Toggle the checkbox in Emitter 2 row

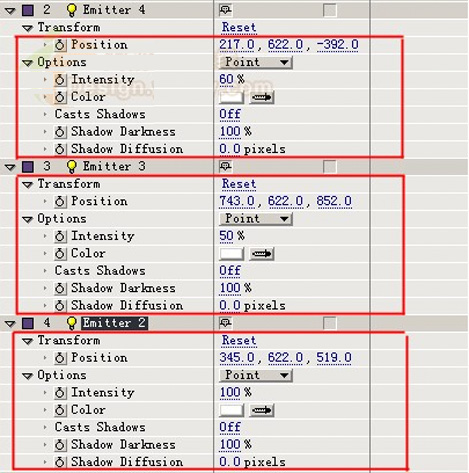[x=329, y=323]
